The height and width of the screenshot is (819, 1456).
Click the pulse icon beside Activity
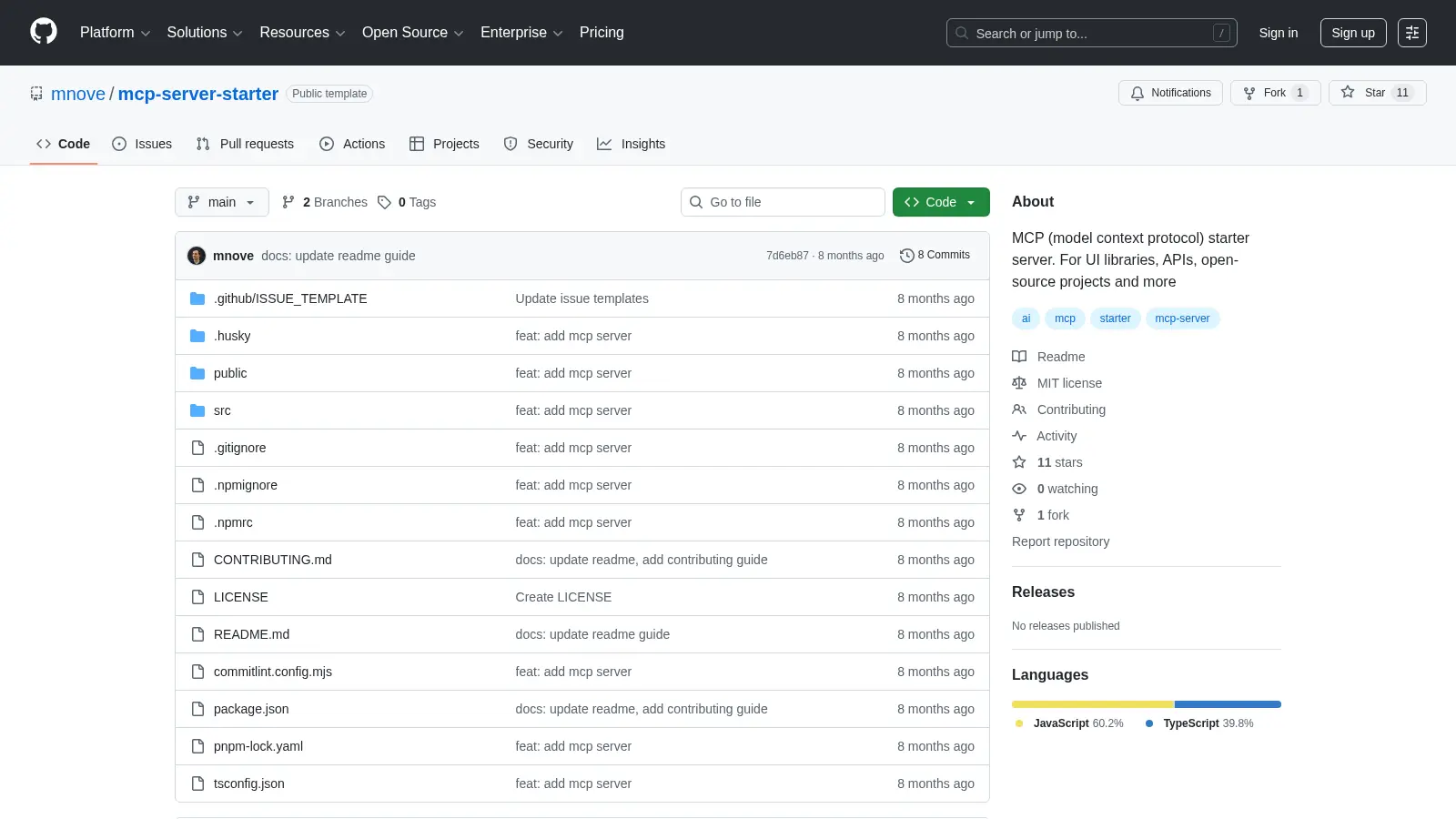pyautogui.click(x=1019, y=436)
